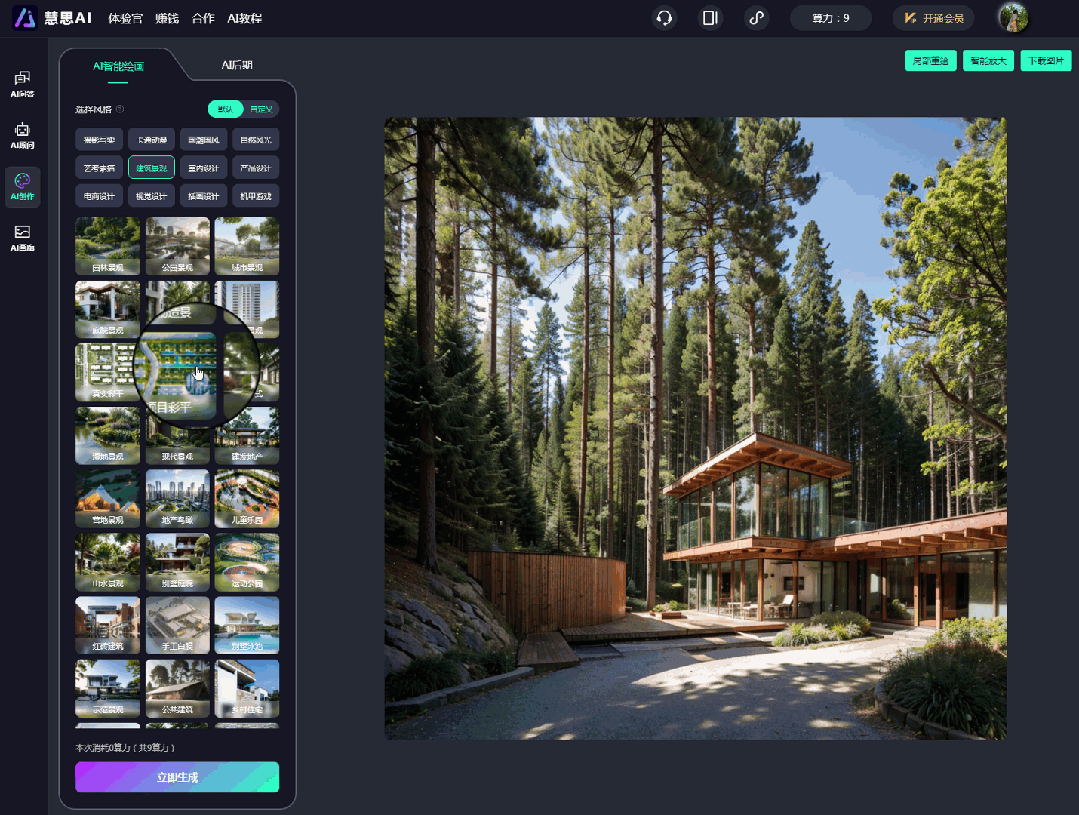Switch style mode to 默认
Screen dimensions: 1079x815
pos(225,109)
